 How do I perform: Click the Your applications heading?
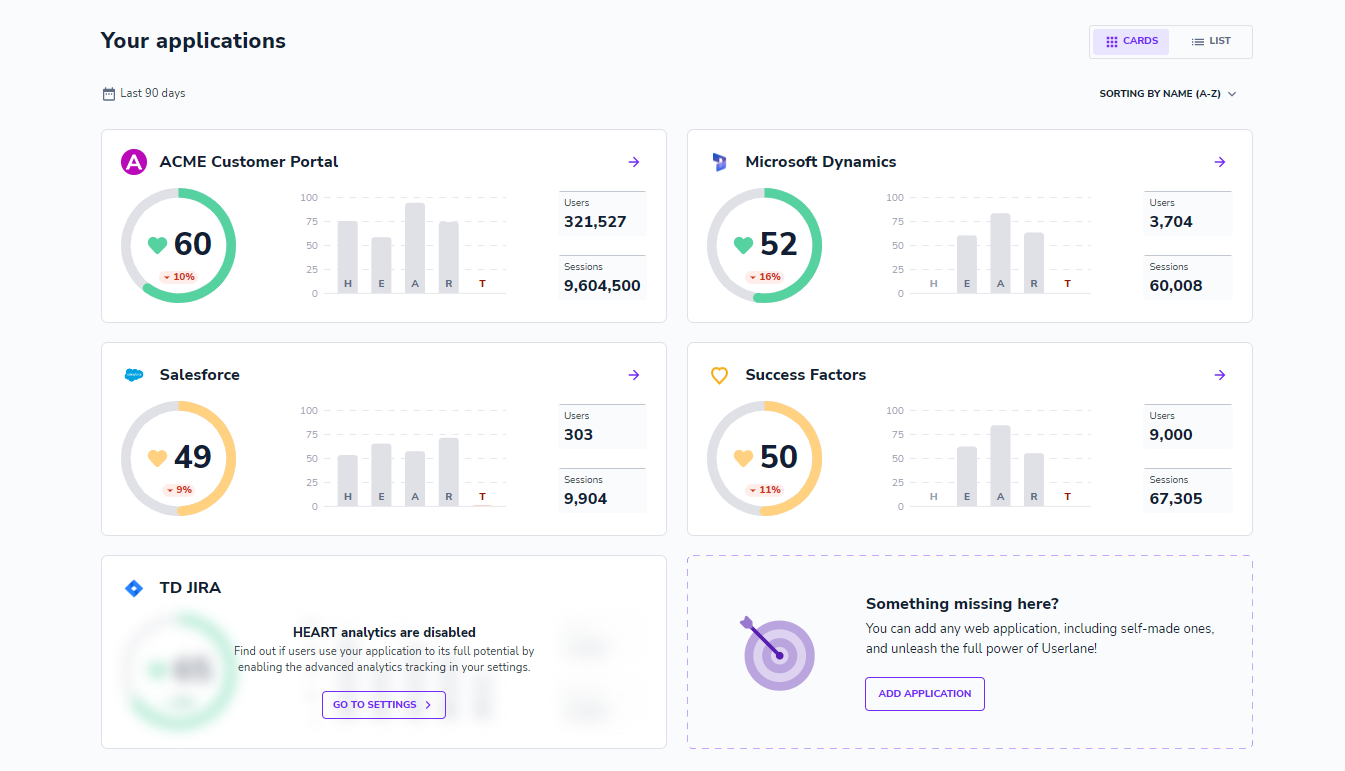tap(193, 41)
